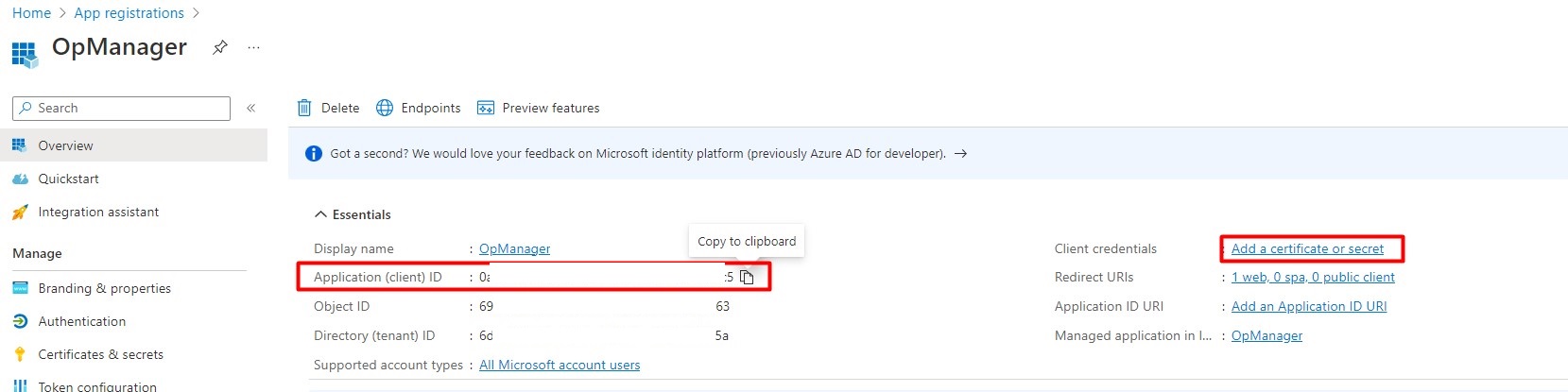Open the more options ellipsis menu
The width and height of the screenshot is (1568, 392).
click(x=253, y=47)
